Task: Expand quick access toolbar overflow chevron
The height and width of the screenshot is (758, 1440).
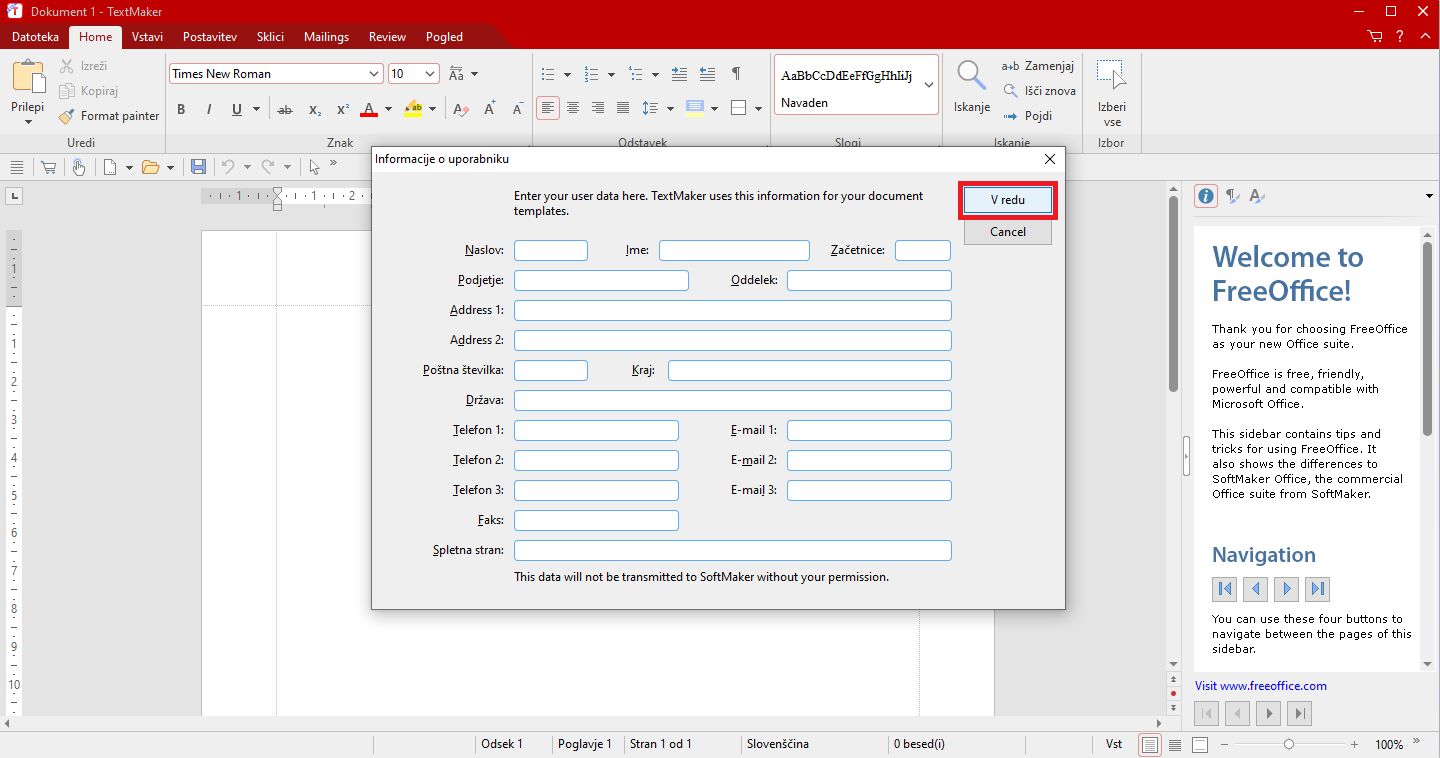Action: click(x=333, y=164)
